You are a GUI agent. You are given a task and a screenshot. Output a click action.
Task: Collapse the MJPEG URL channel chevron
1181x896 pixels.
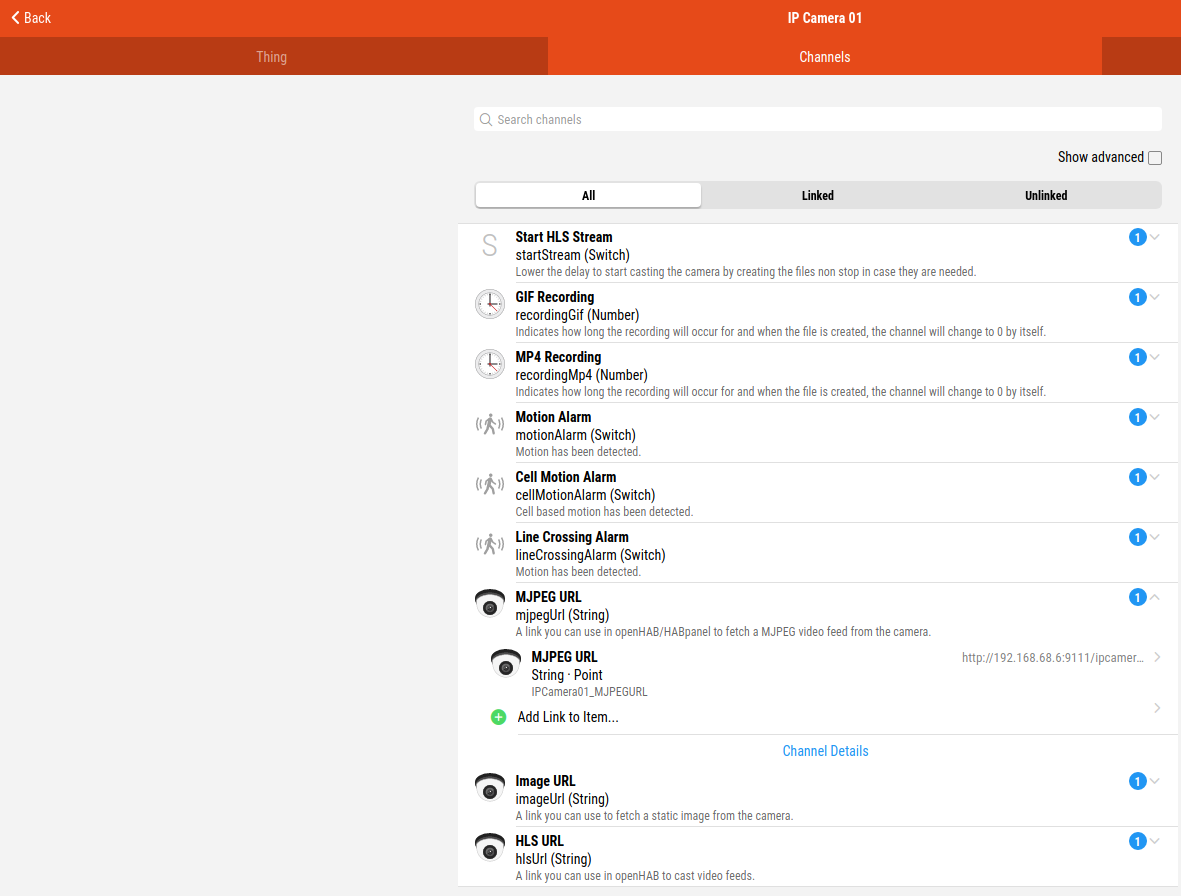[1155, 597]
